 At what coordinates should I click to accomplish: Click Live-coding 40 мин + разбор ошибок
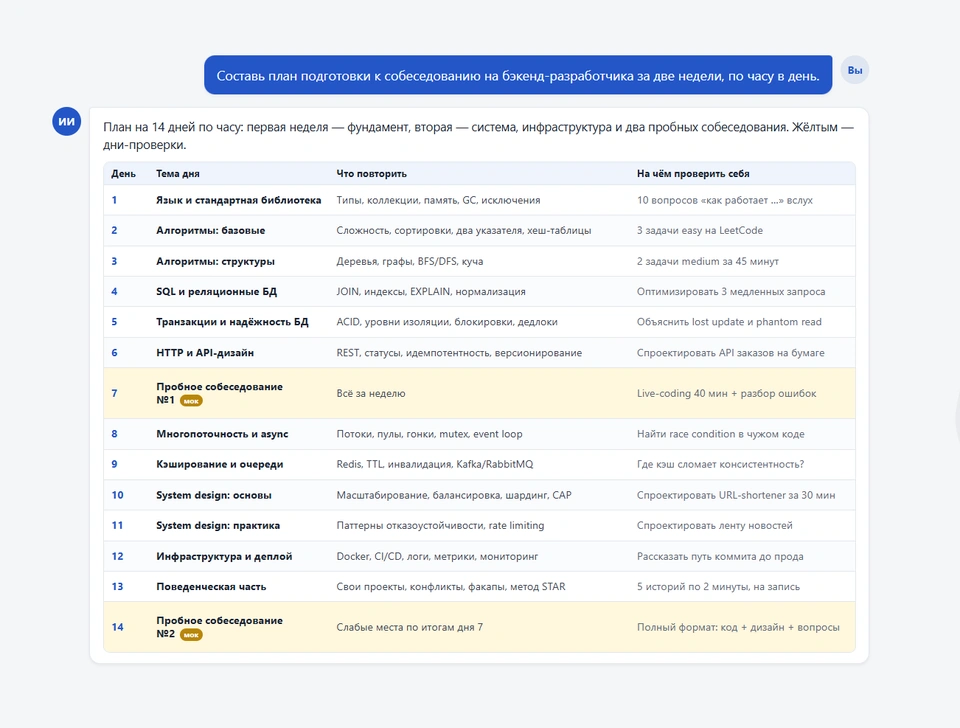[x=727, y=393]
